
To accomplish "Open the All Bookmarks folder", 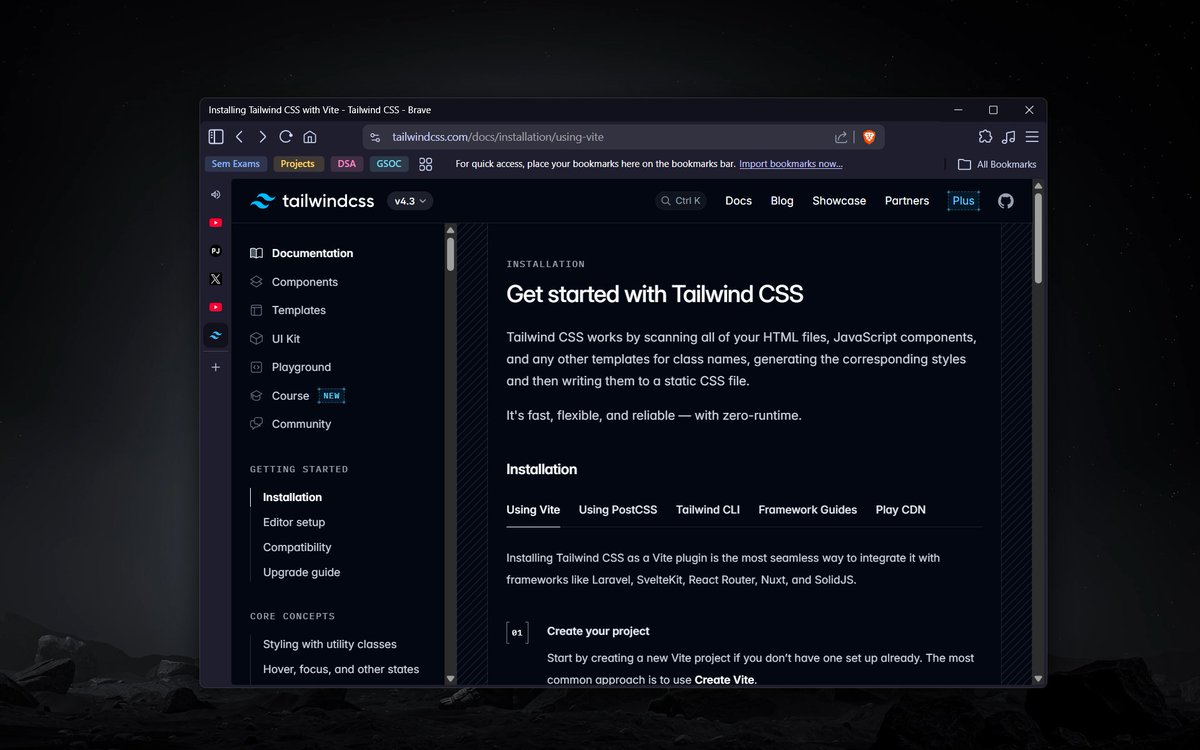I will [997, 164].
